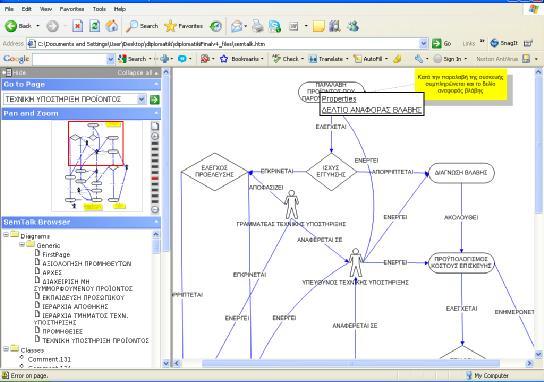Viewport: 544px width, 382px height.
Task: Collapse the Go to Page panel
Action: pos(156,84)
